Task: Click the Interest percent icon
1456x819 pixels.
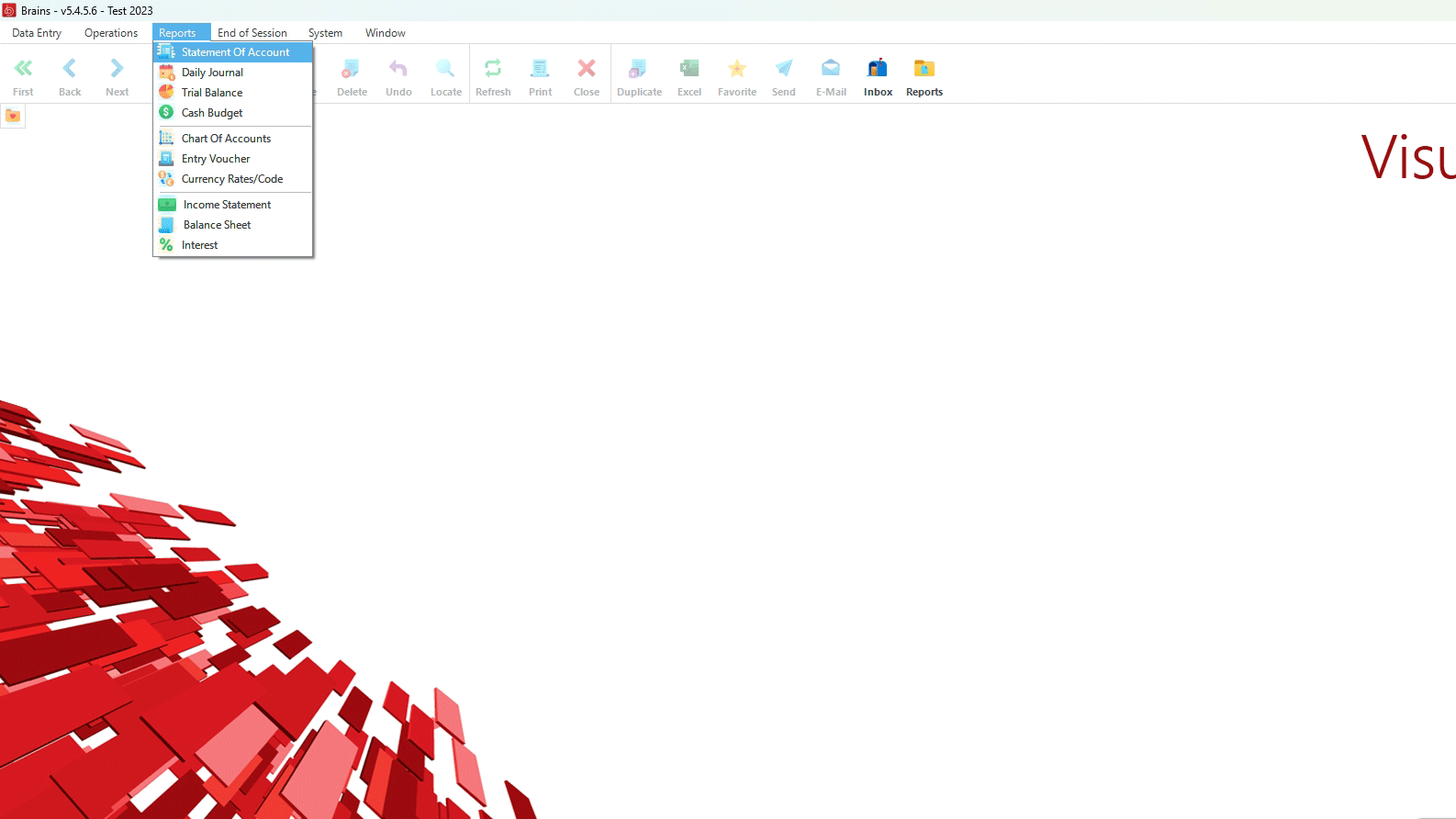Action: click(166, 245)
